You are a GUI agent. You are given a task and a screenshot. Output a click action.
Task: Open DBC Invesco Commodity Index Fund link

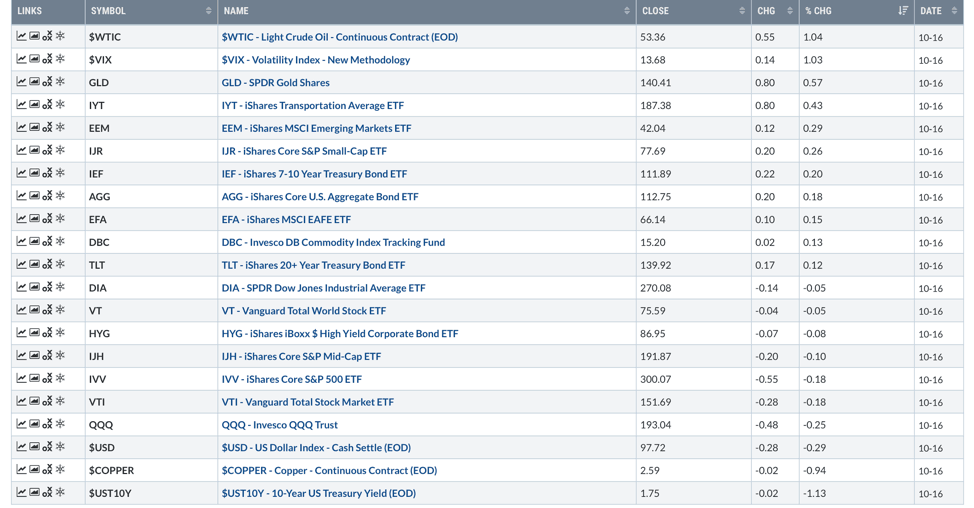click(x=334, y=242)
